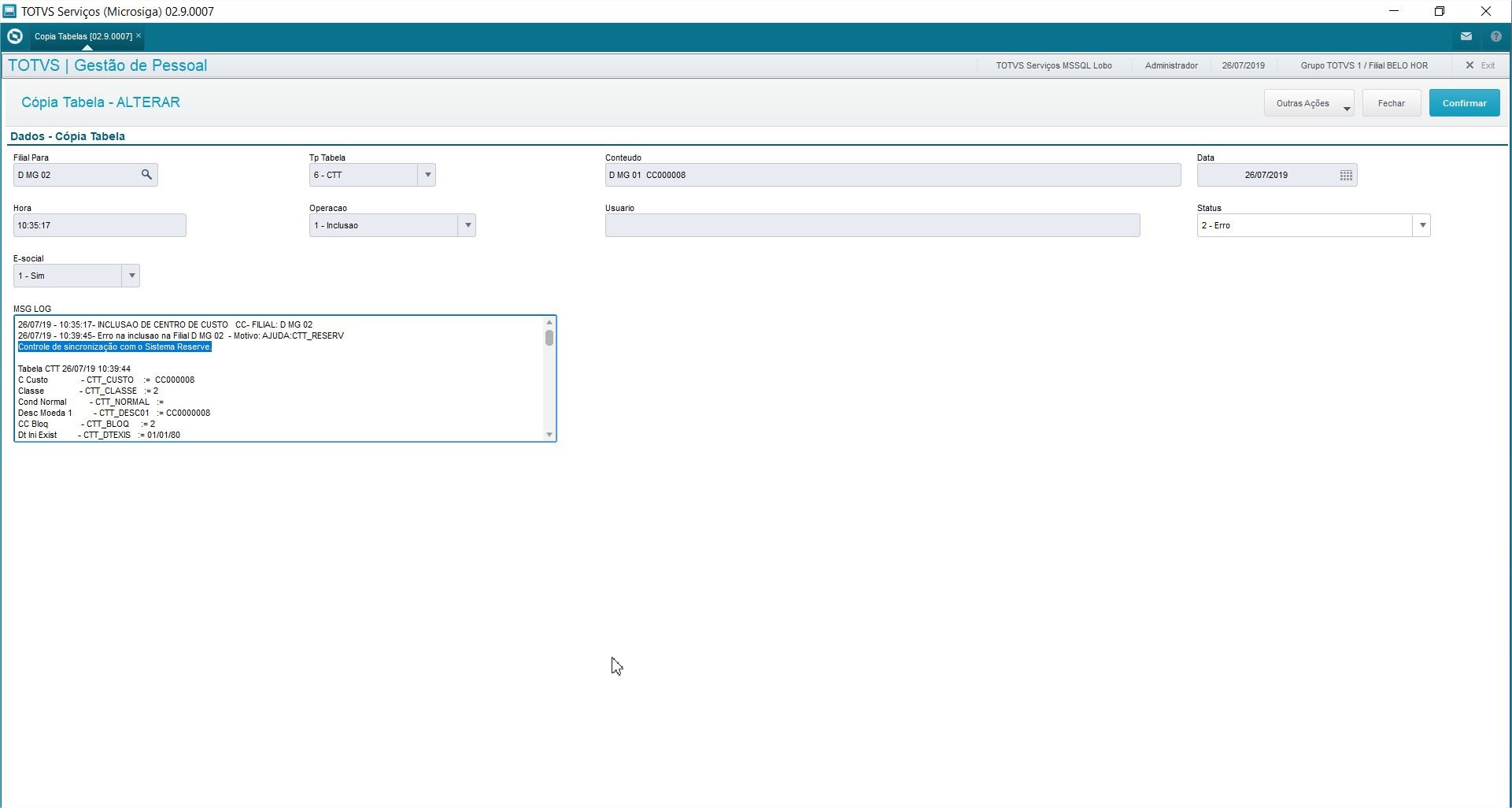Screen dimensions: 1512x808
Task: Expand the Tp Tabela dropdown
Action: (x=427, y=175)
